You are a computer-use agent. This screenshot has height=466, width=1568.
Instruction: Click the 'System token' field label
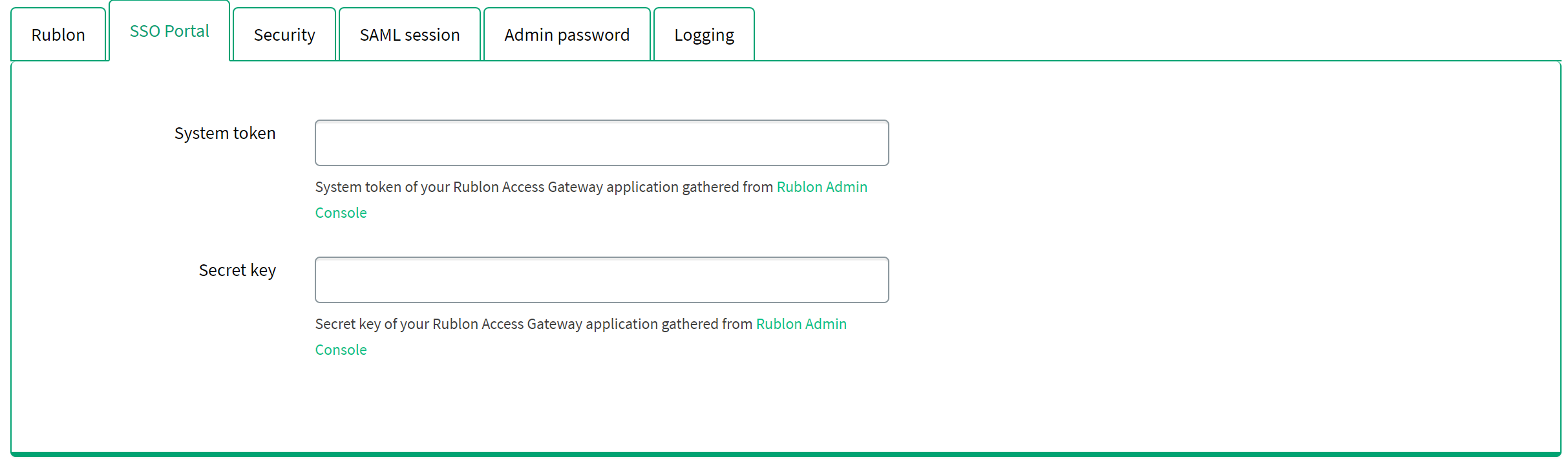pyautogui.click(x=225, y=133)
